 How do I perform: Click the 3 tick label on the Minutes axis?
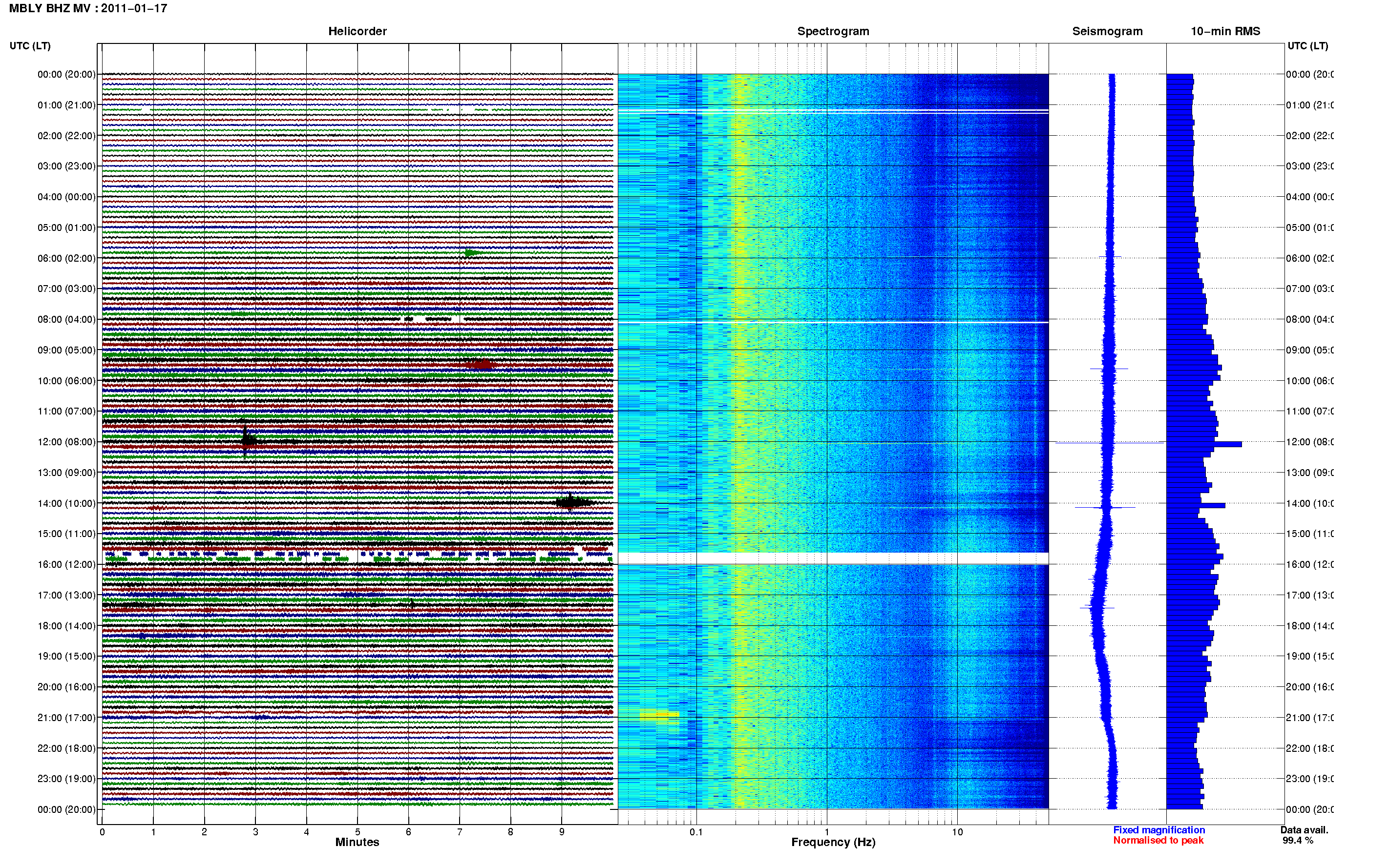tap(255, 832)
